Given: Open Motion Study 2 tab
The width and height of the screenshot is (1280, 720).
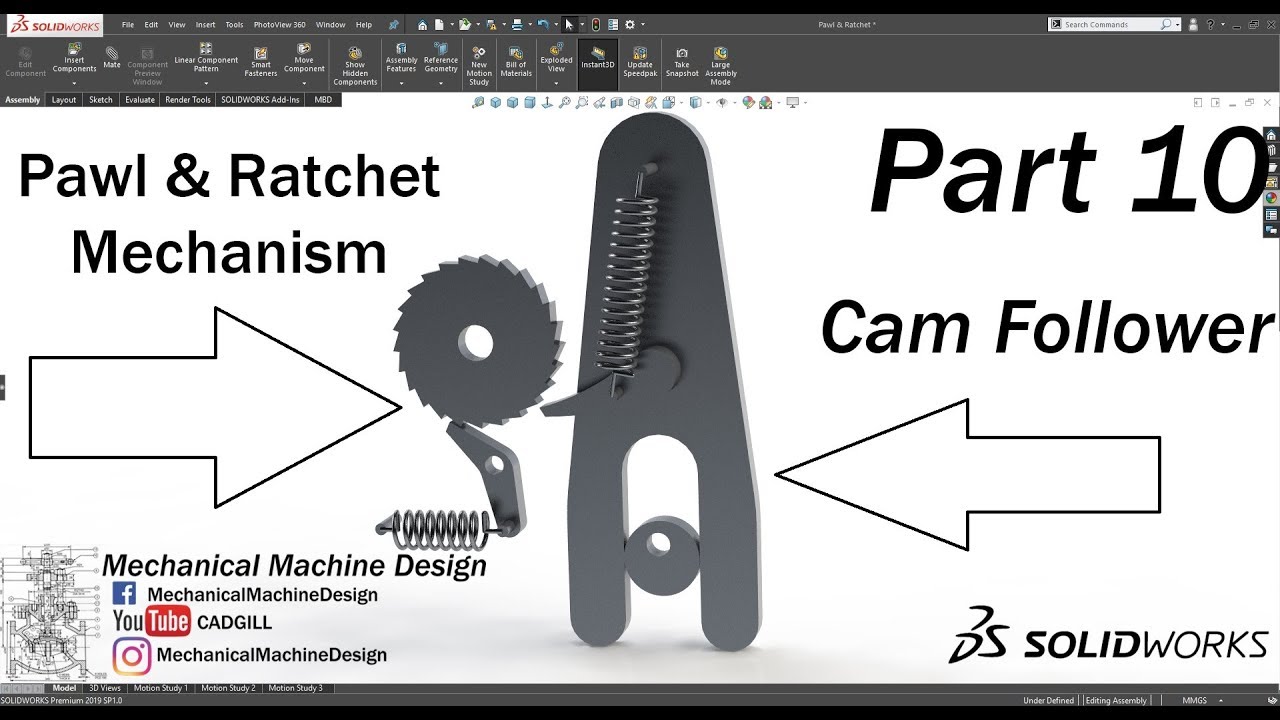Looking at the screenshot, I should 228,688.
